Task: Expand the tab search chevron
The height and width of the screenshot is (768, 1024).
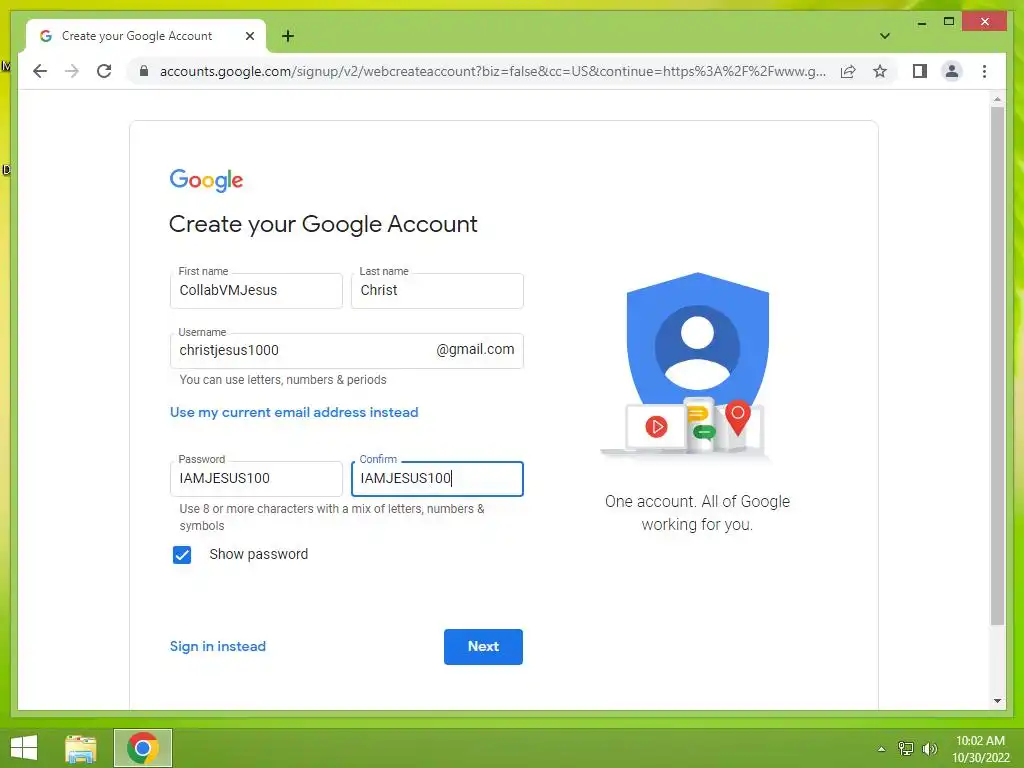Action: point(884,36)
